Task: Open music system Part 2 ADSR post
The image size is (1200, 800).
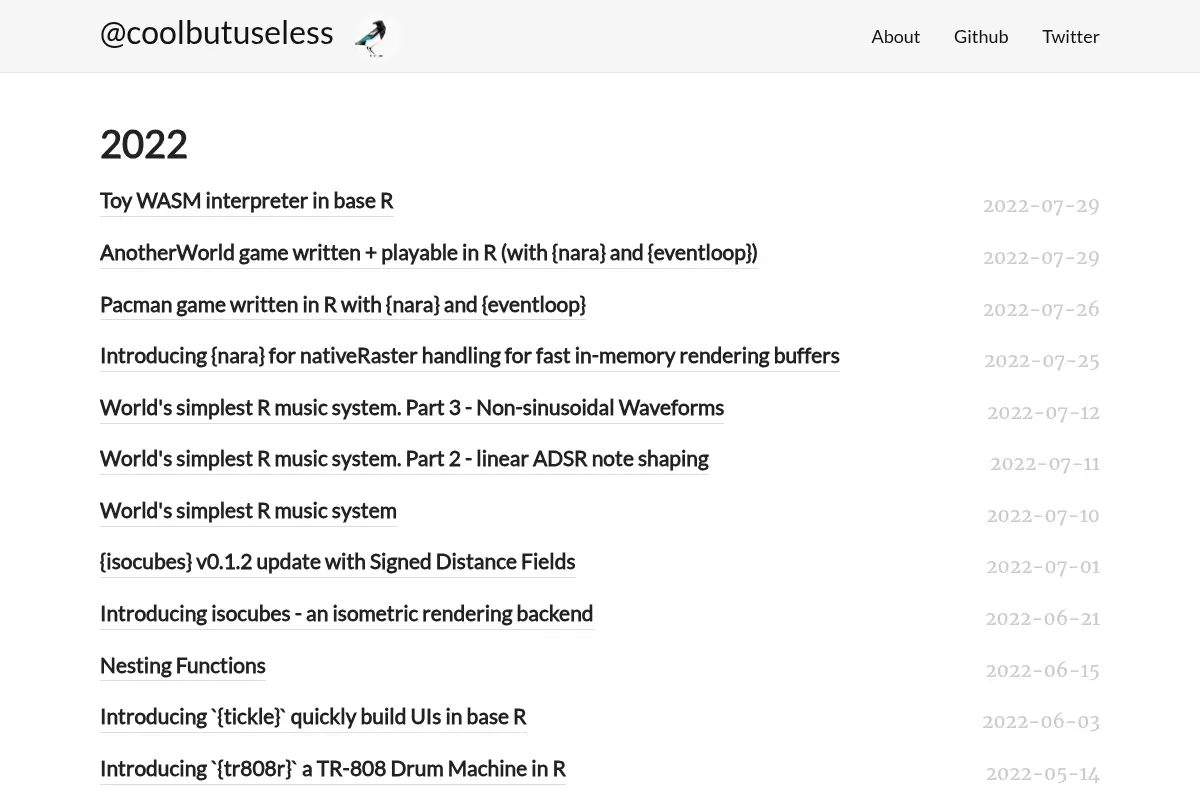Action: point(404,459)
